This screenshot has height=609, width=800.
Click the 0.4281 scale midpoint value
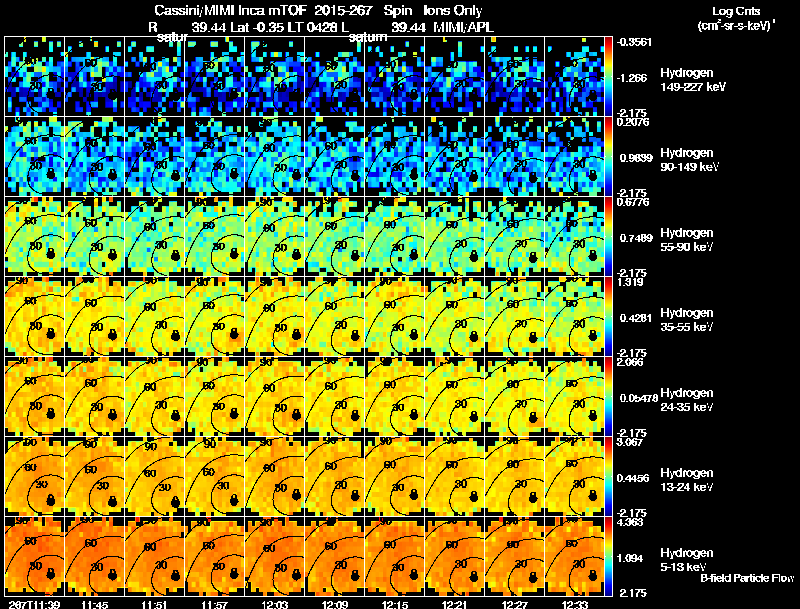coord(636,318)
